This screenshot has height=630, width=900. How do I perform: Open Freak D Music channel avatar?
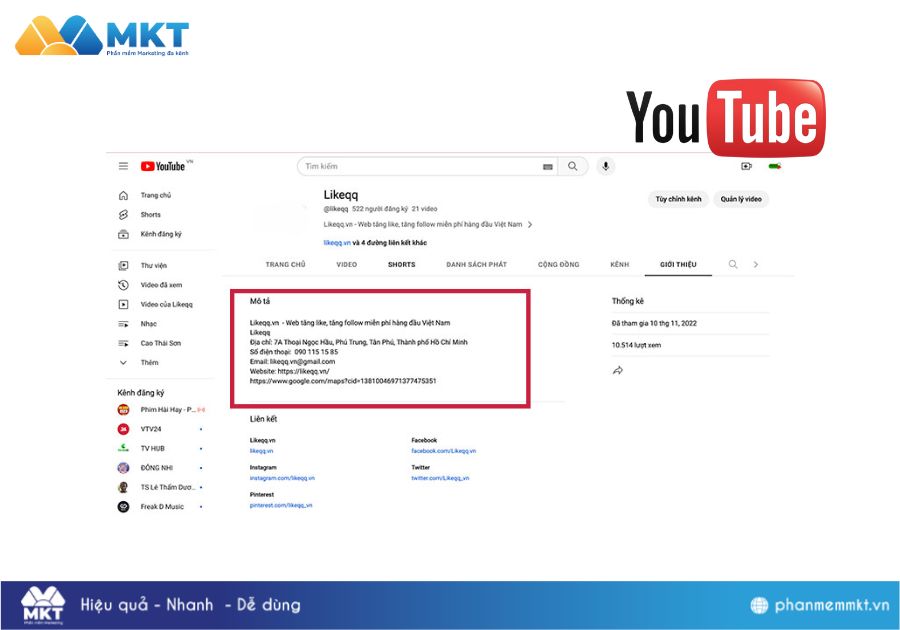123,507
